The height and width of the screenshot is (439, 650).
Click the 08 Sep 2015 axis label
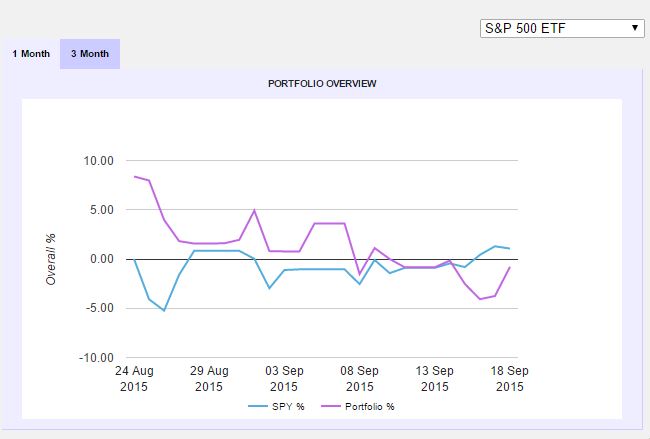click(x=359, y=378)
